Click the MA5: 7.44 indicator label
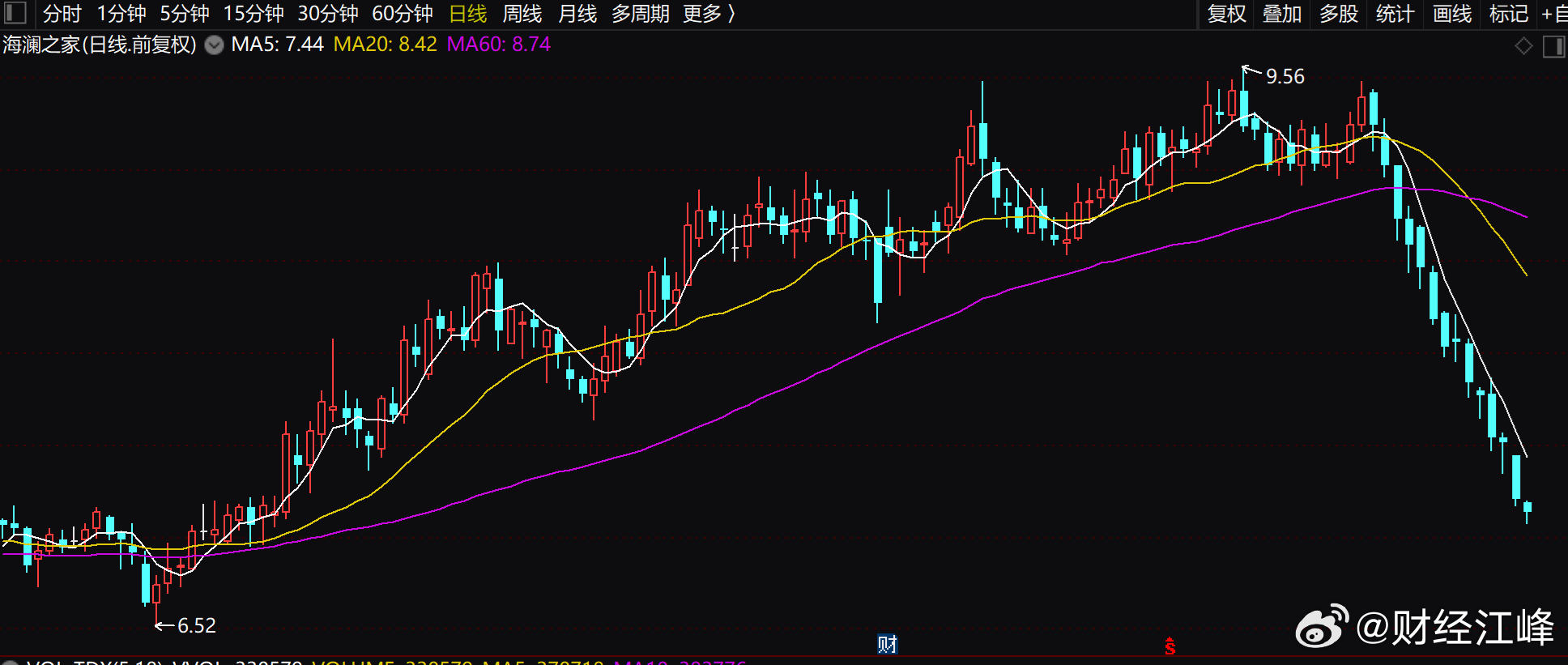1568x665 pixels. pos(277,45)
